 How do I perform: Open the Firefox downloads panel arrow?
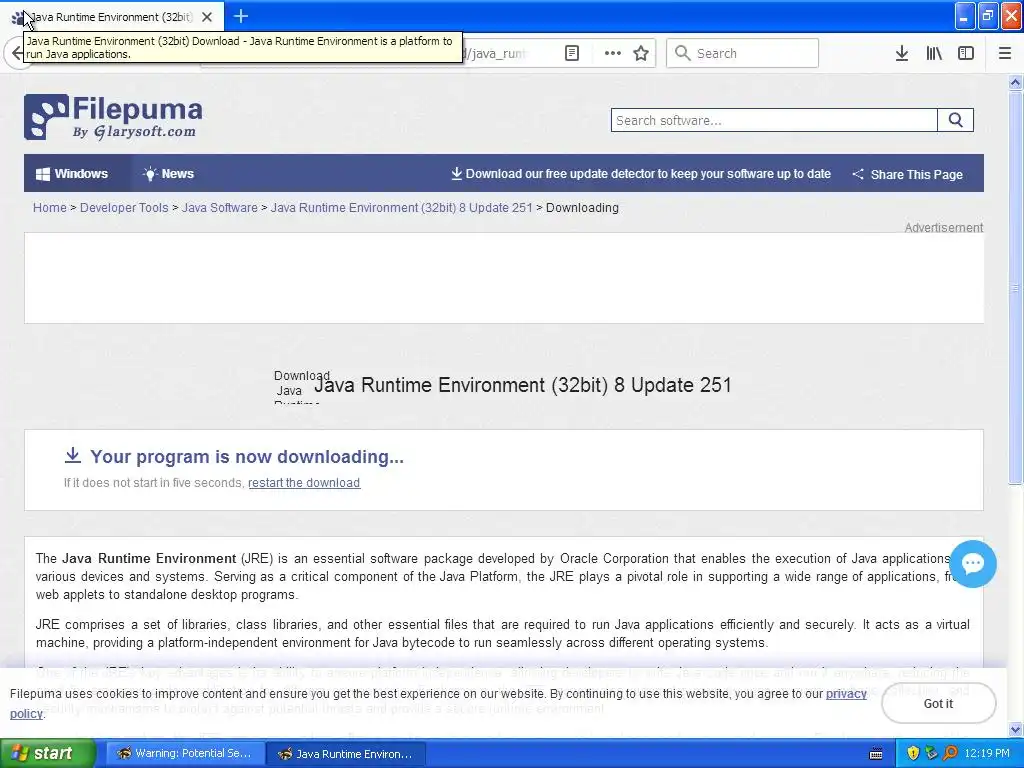click(901, 53)
